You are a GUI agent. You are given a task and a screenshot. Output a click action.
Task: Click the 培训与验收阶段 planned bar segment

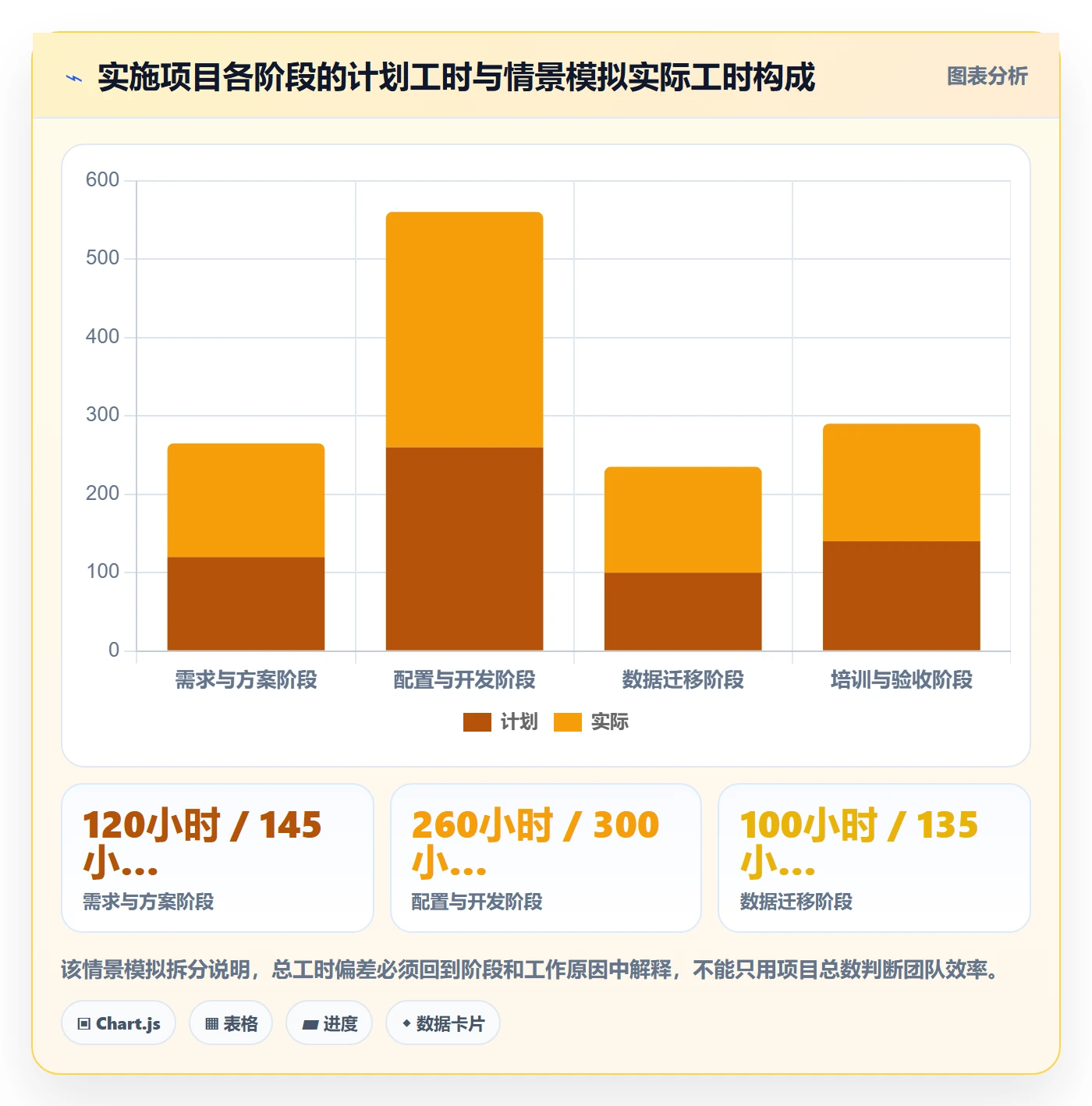click(x=901, y=596)
